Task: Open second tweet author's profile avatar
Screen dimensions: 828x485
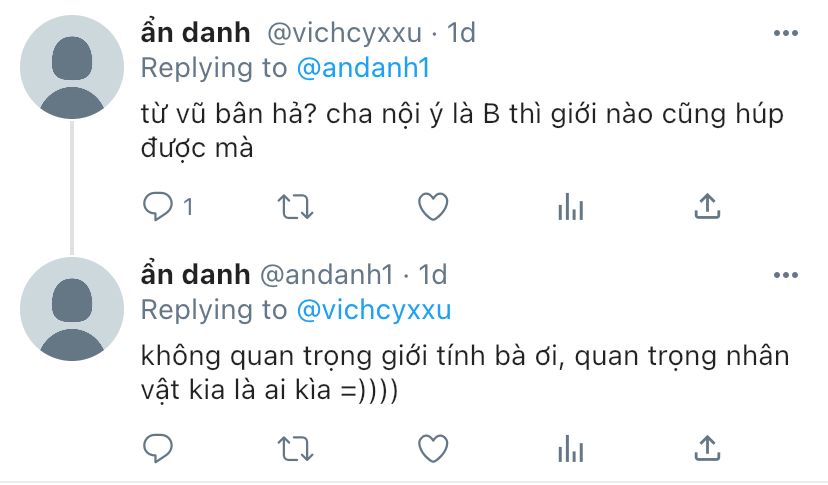Action: point(72,309)
